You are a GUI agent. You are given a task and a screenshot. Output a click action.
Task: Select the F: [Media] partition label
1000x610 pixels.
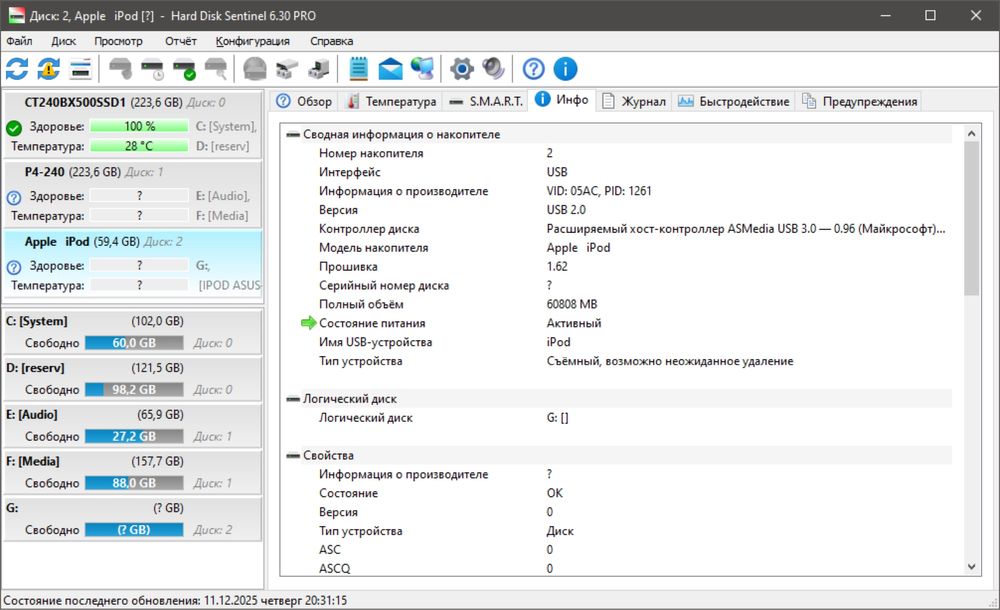coord(33,461)
